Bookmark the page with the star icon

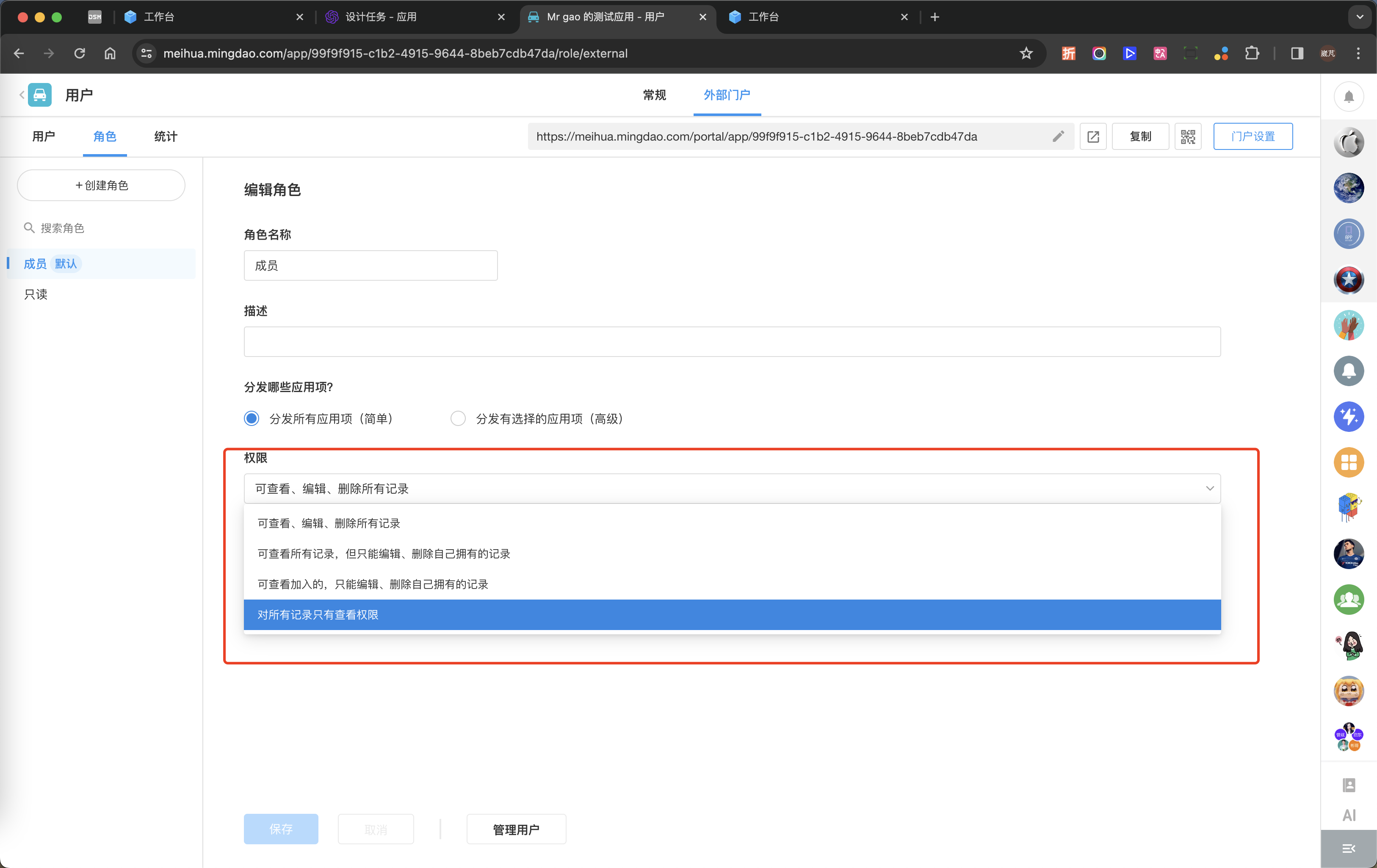tap(1026, 53)
